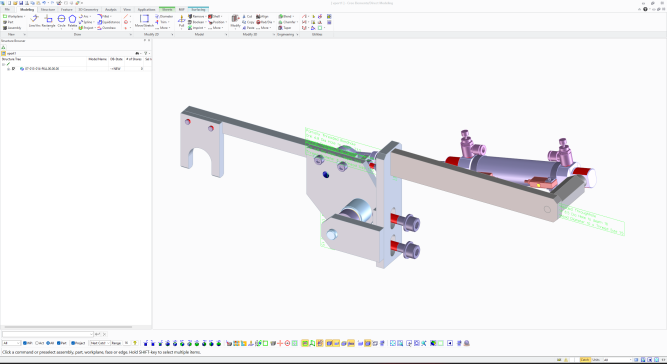Click the Range value input field
The width and height of the screenshot is (667, 364).
[x=127, y=343]
